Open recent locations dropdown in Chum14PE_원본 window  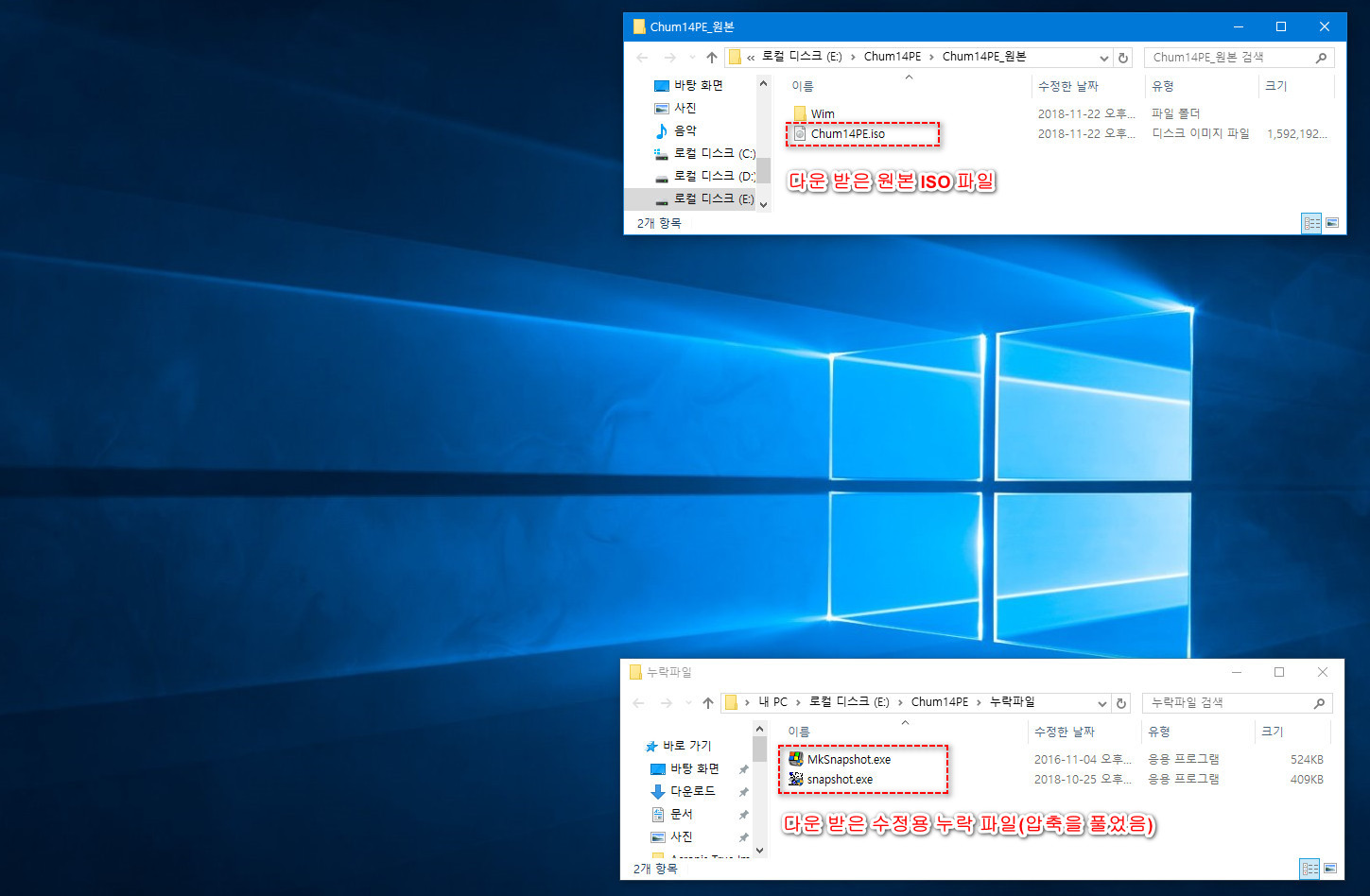tap(691, 58)
